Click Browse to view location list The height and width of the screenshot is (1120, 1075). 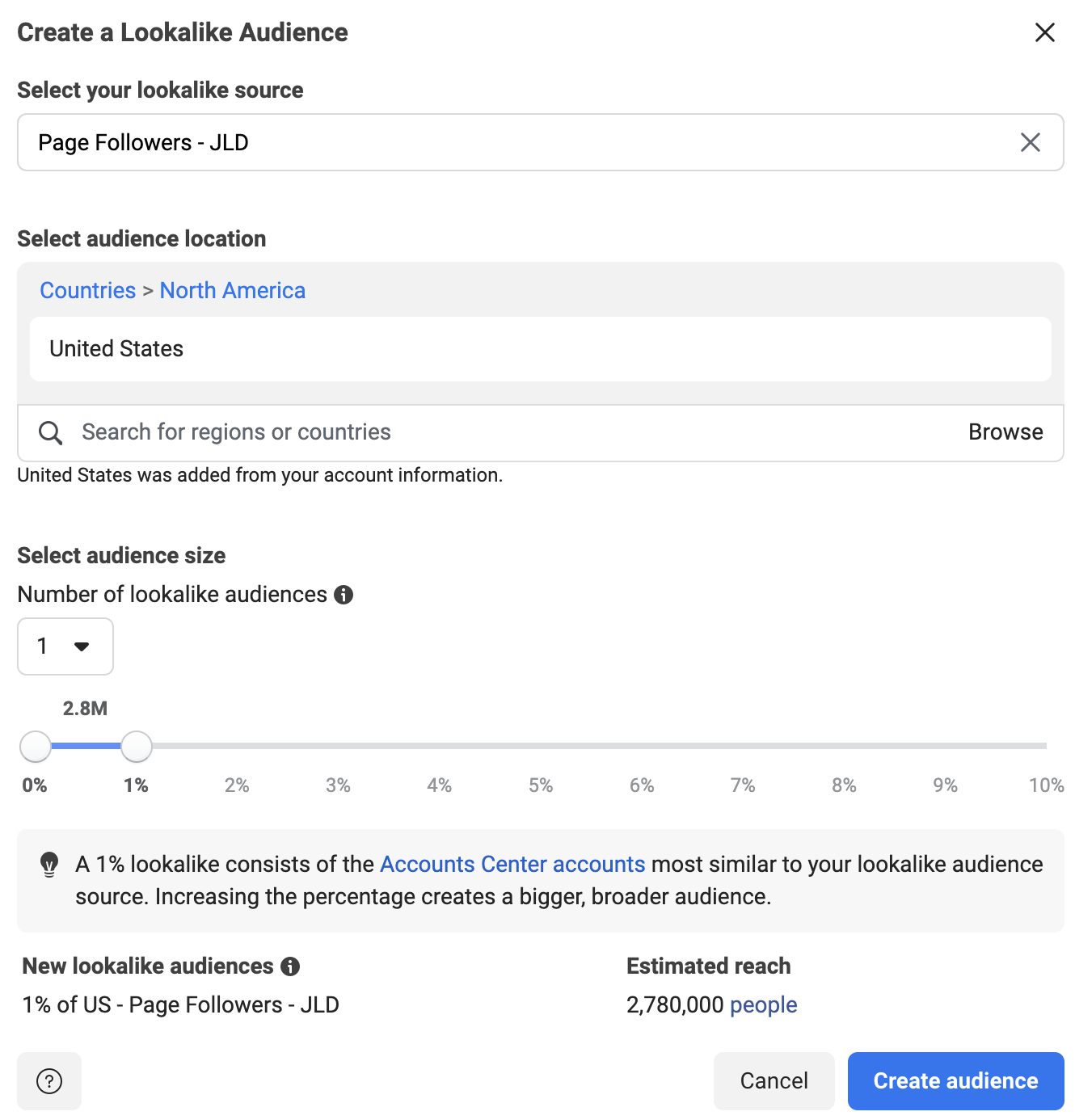(x=1005, y=432)
